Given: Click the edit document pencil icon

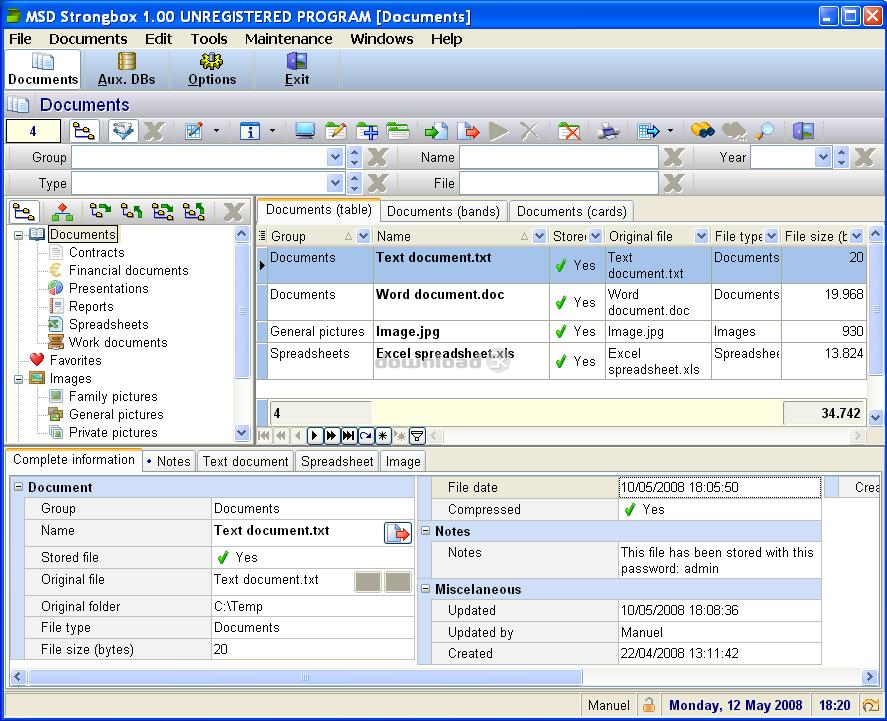Looking at the screenshot, I should point(336,131).
